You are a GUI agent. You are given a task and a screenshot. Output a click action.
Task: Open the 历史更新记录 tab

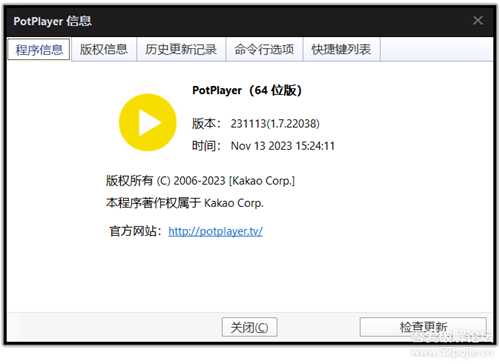181,50
